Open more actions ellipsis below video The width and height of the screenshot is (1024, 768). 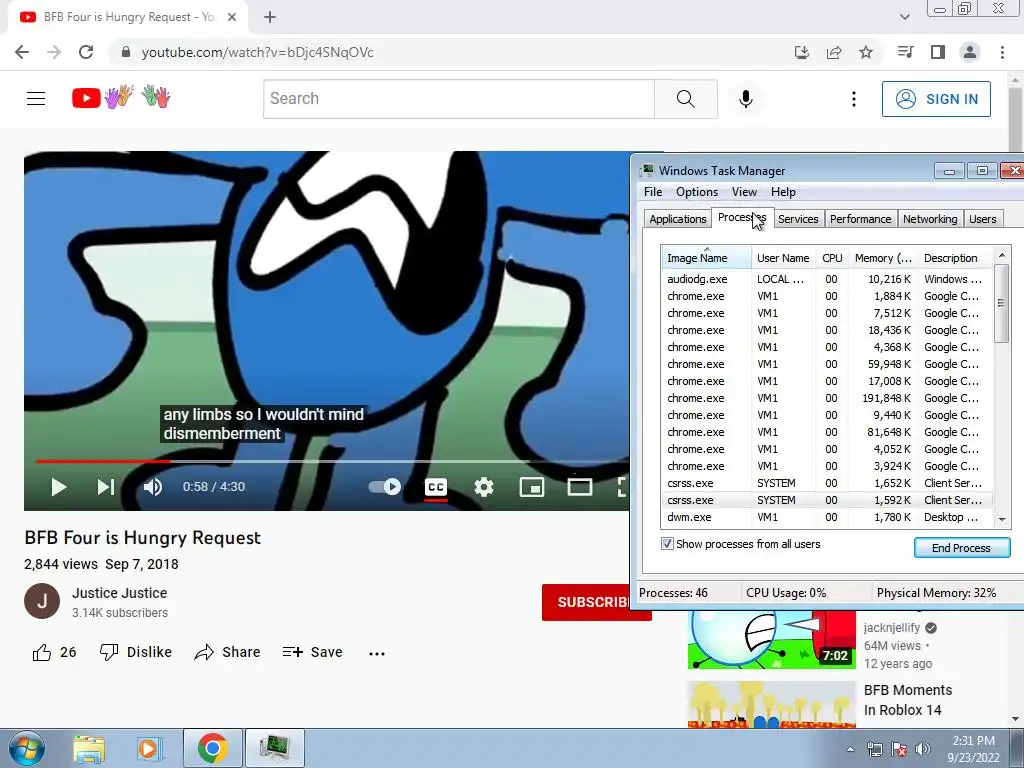[x=377, y=653]
